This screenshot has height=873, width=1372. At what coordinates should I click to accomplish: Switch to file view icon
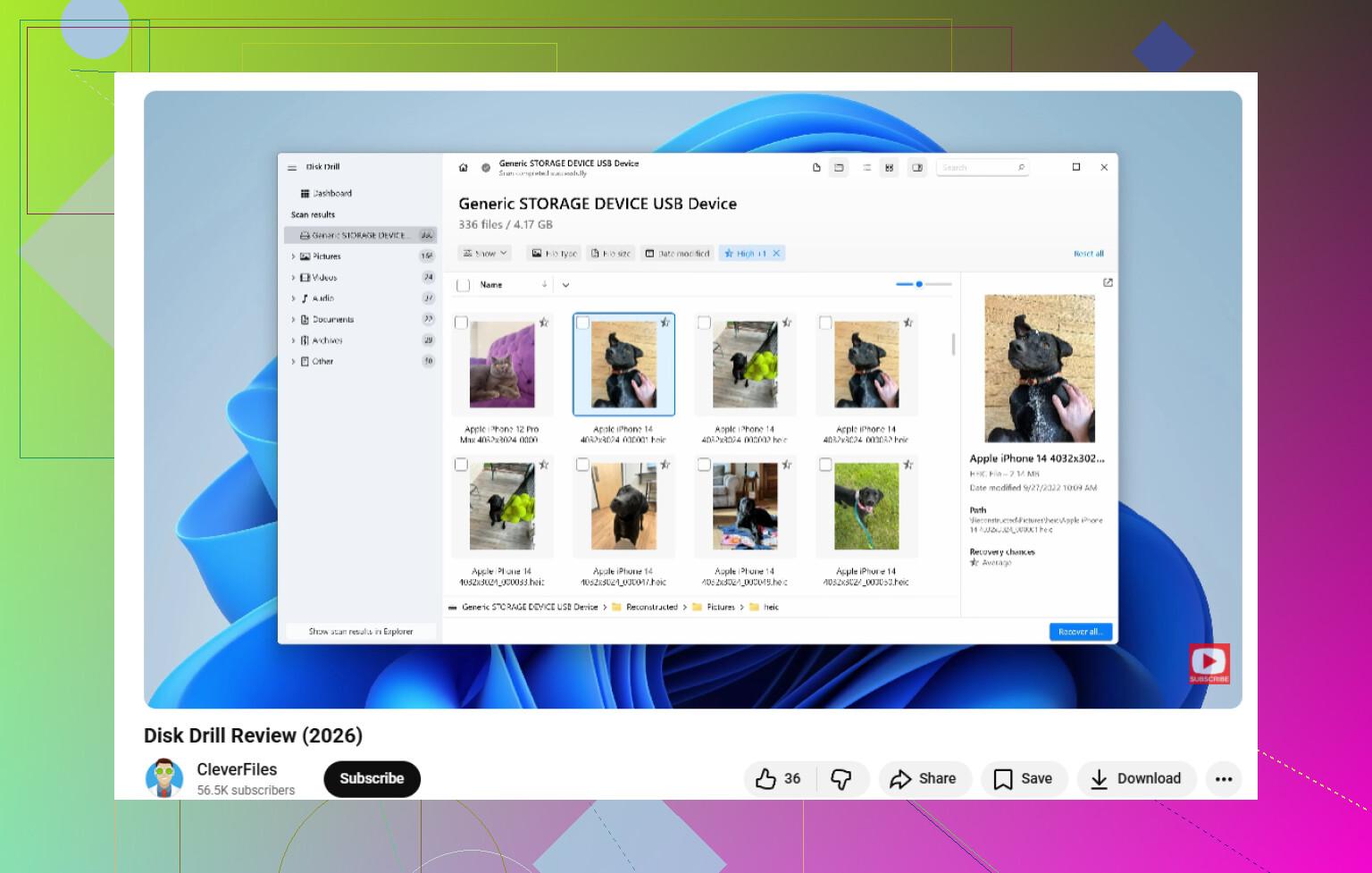pos(816,167)
